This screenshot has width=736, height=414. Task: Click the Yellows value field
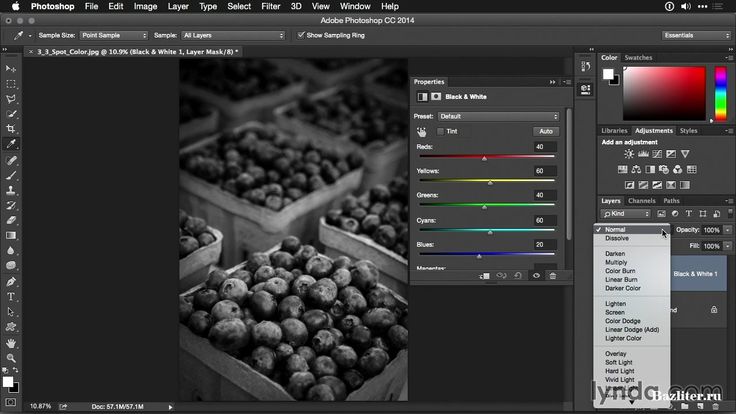[x=545, y=171]
